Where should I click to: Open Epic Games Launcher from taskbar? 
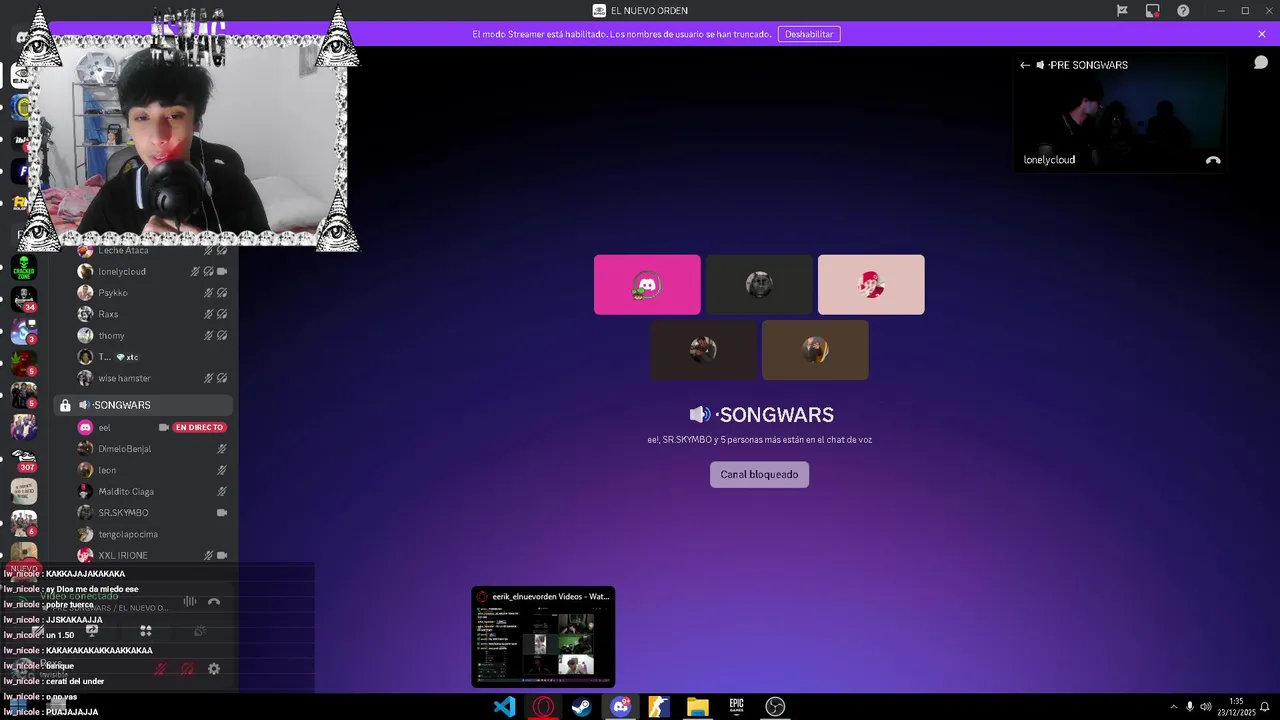[736, 707]
